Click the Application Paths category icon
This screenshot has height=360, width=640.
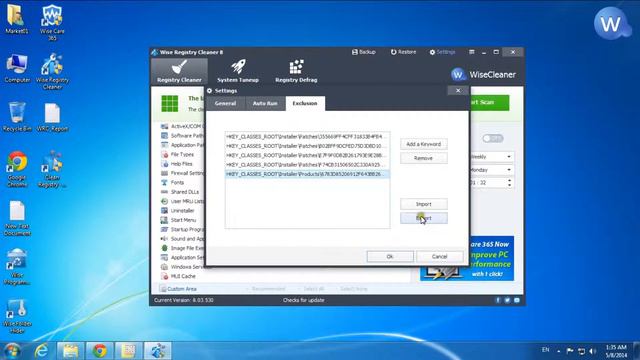pyautogui.click(x=164, y=145)
